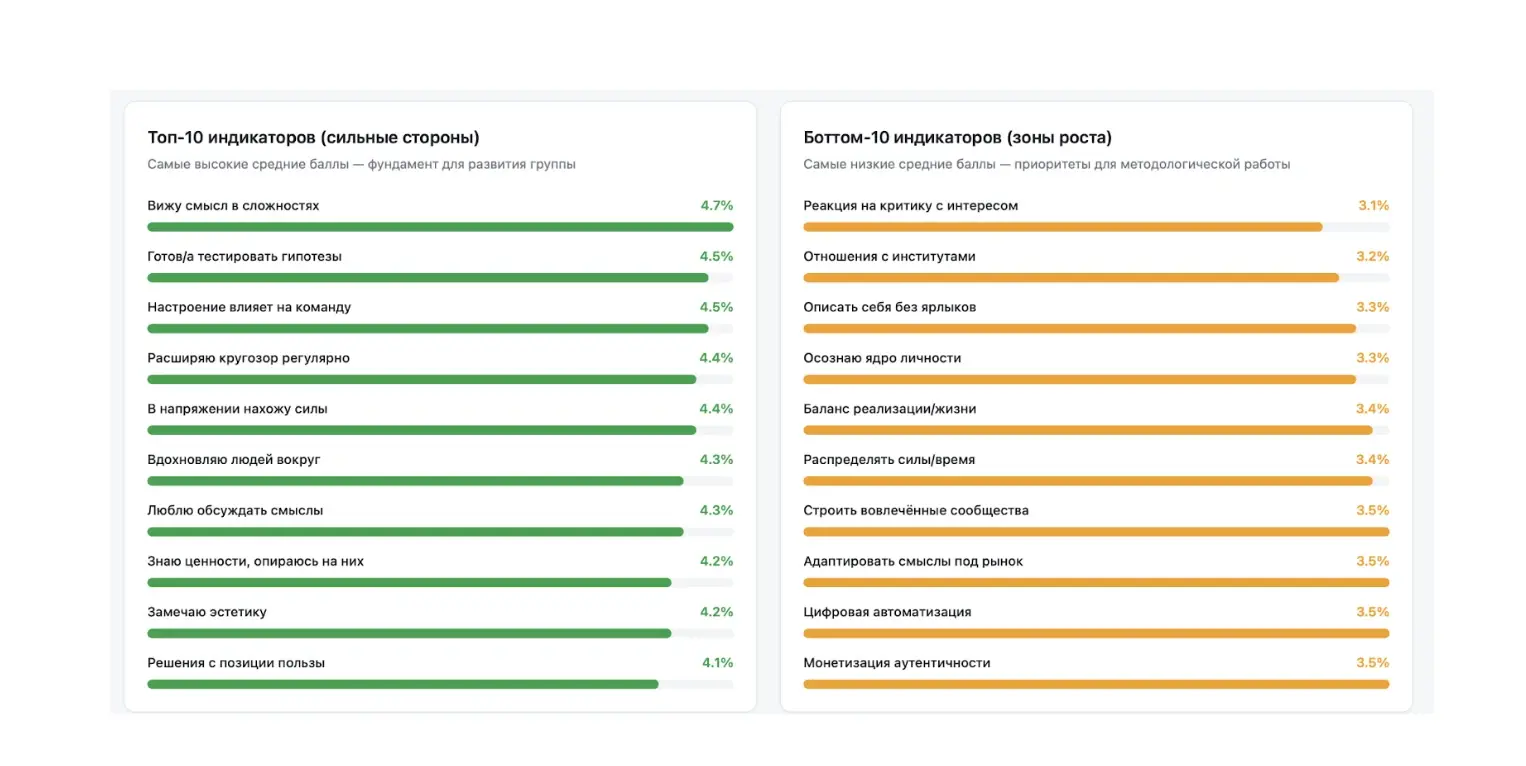Click the 3.5% value for Монетизация аутентичности
Screen dimensions: 1526x766
click(x=1372, y=663)
